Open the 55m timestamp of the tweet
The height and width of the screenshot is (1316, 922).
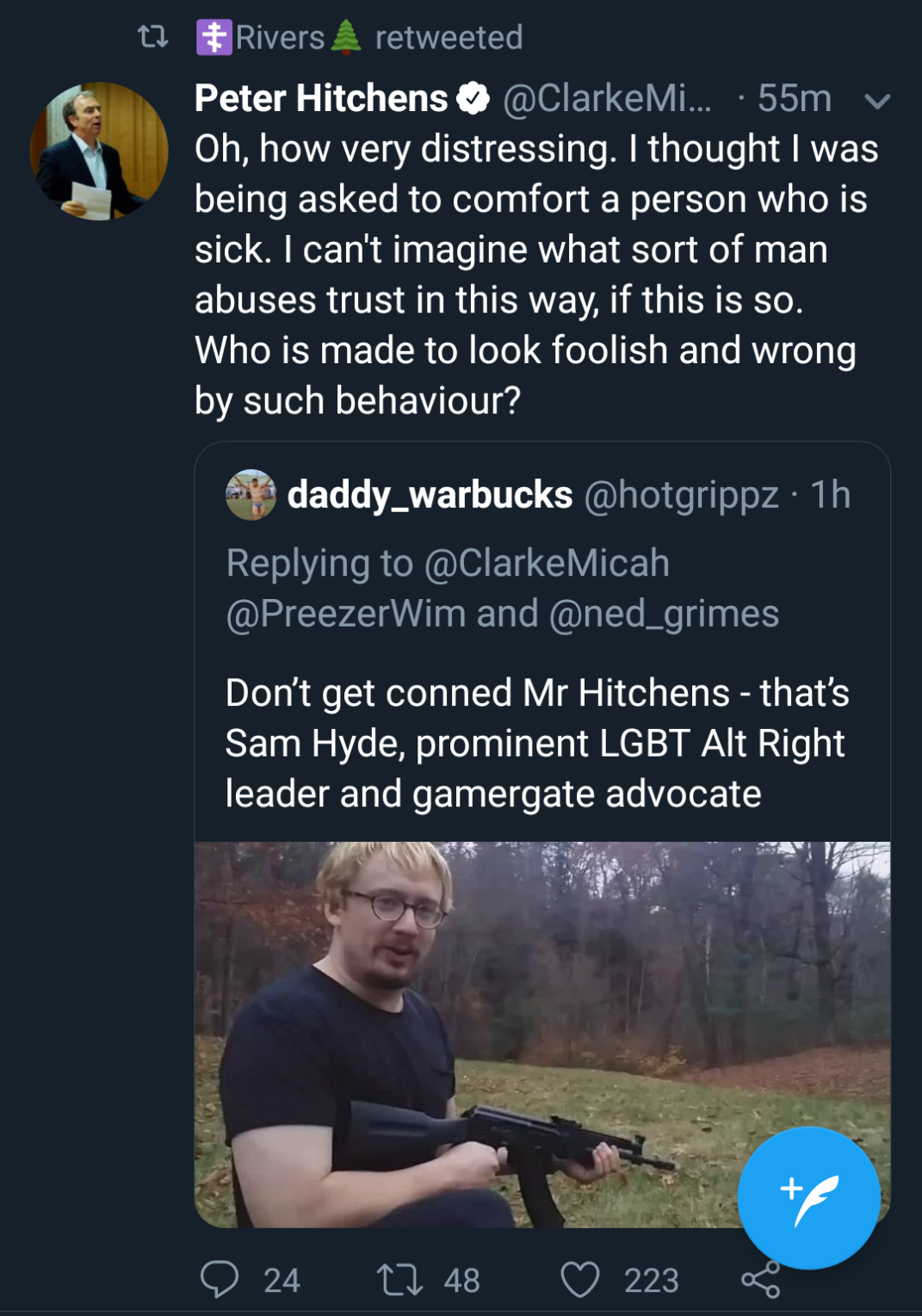tap(794, 99)
